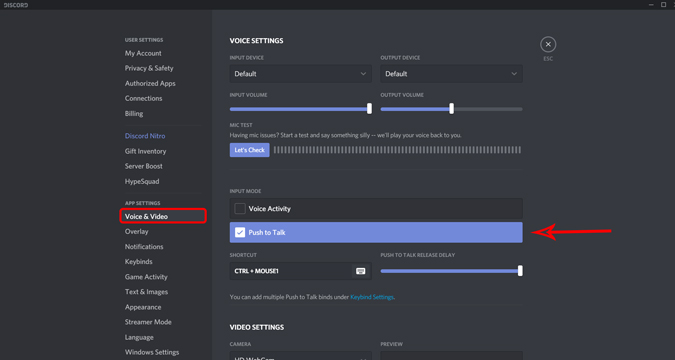675x360 pixels.
Task: Click the Input Volume slider handle
Action: [x=369, y=109]
